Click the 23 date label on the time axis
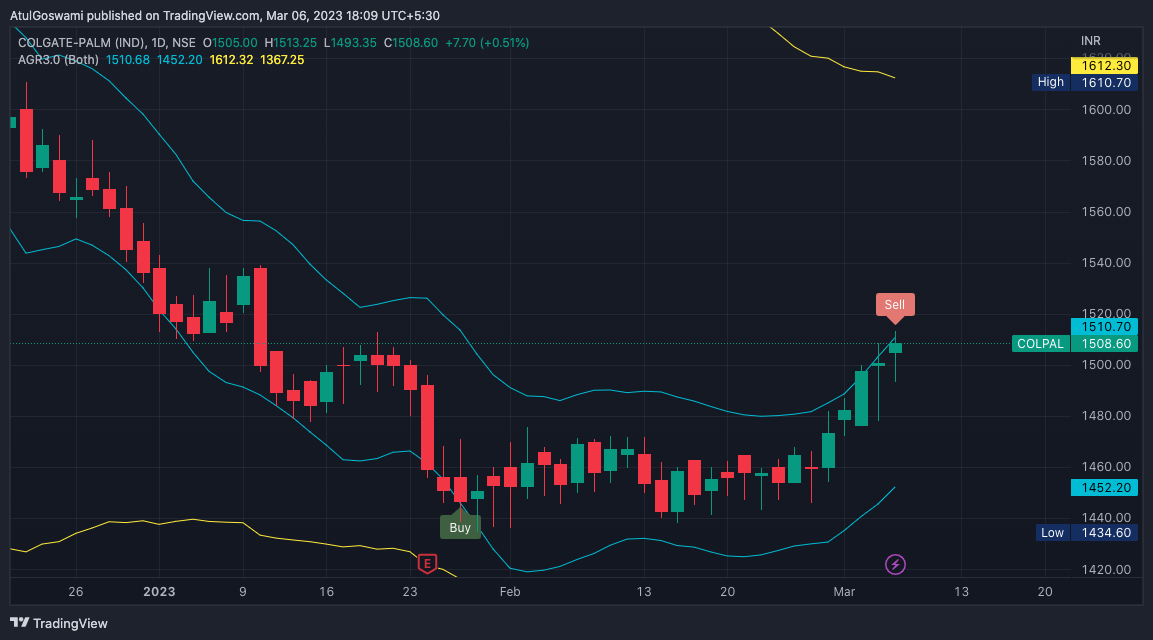The image size is (1153, 640). 410,591
